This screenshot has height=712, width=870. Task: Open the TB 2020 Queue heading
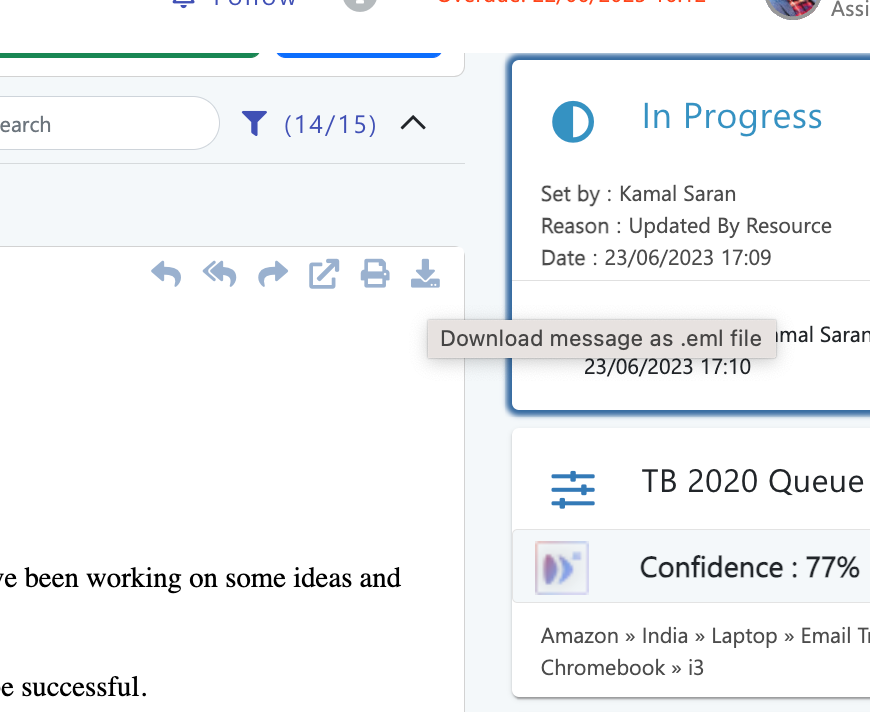[x=752, y=482]
